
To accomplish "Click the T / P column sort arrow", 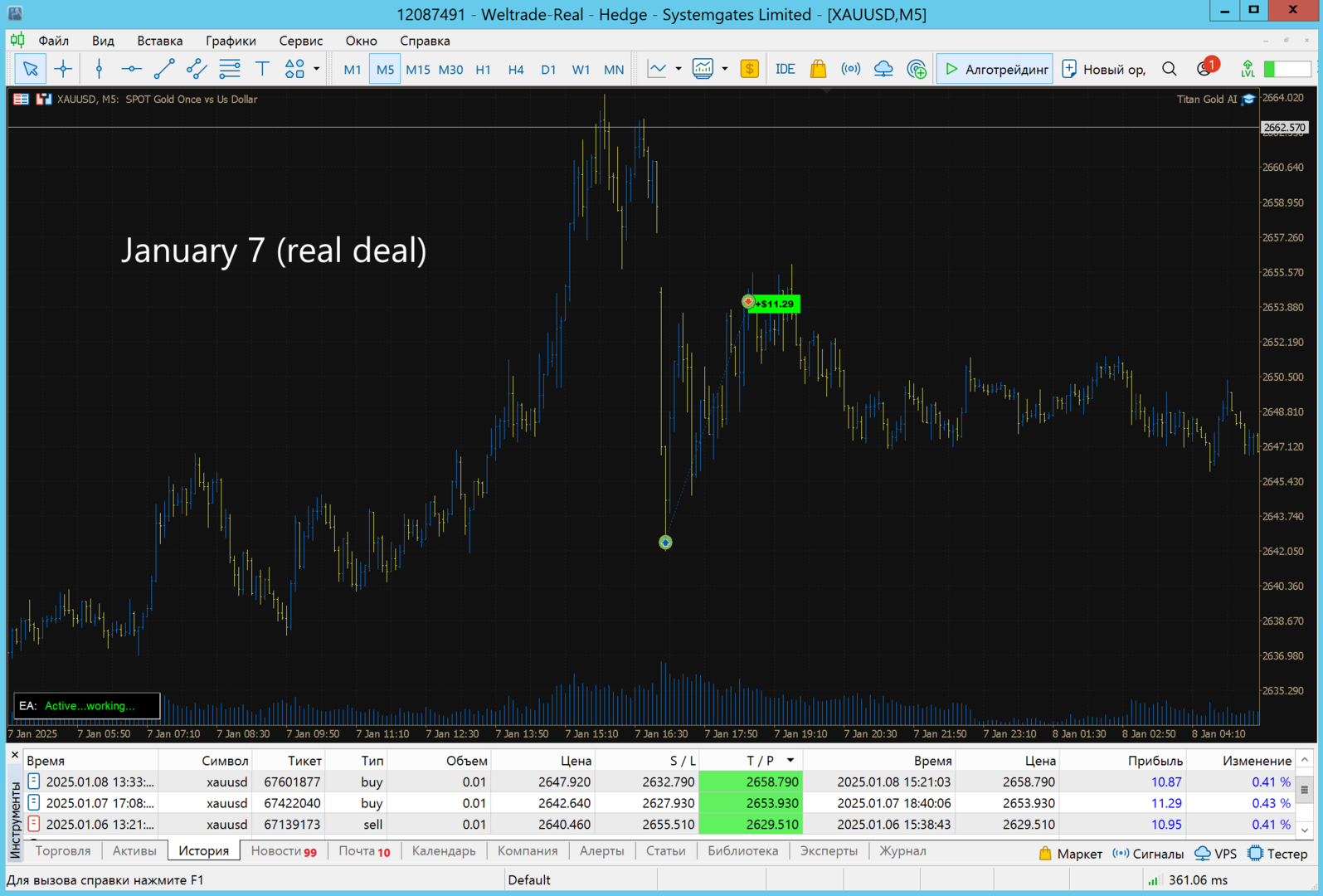I will [790, 760].
